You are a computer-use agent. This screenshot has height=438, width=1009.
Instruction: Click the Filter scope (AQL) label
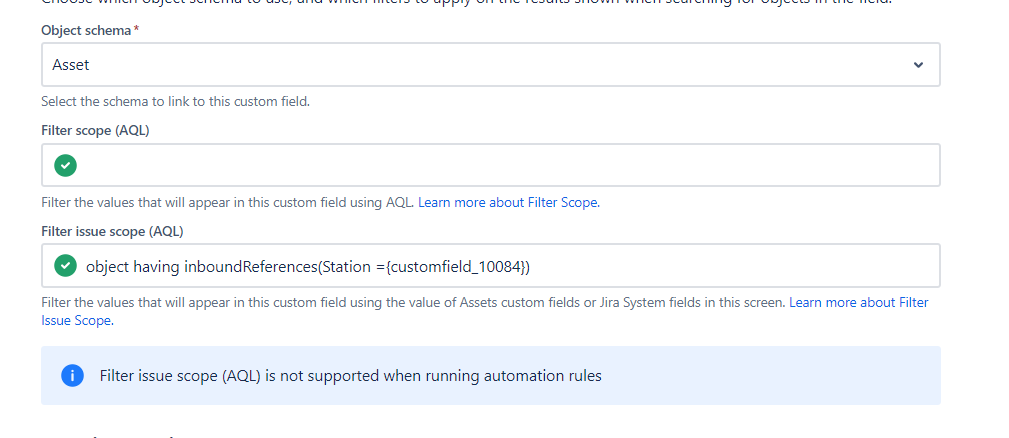pyautogui.click(x=95, y=131)
